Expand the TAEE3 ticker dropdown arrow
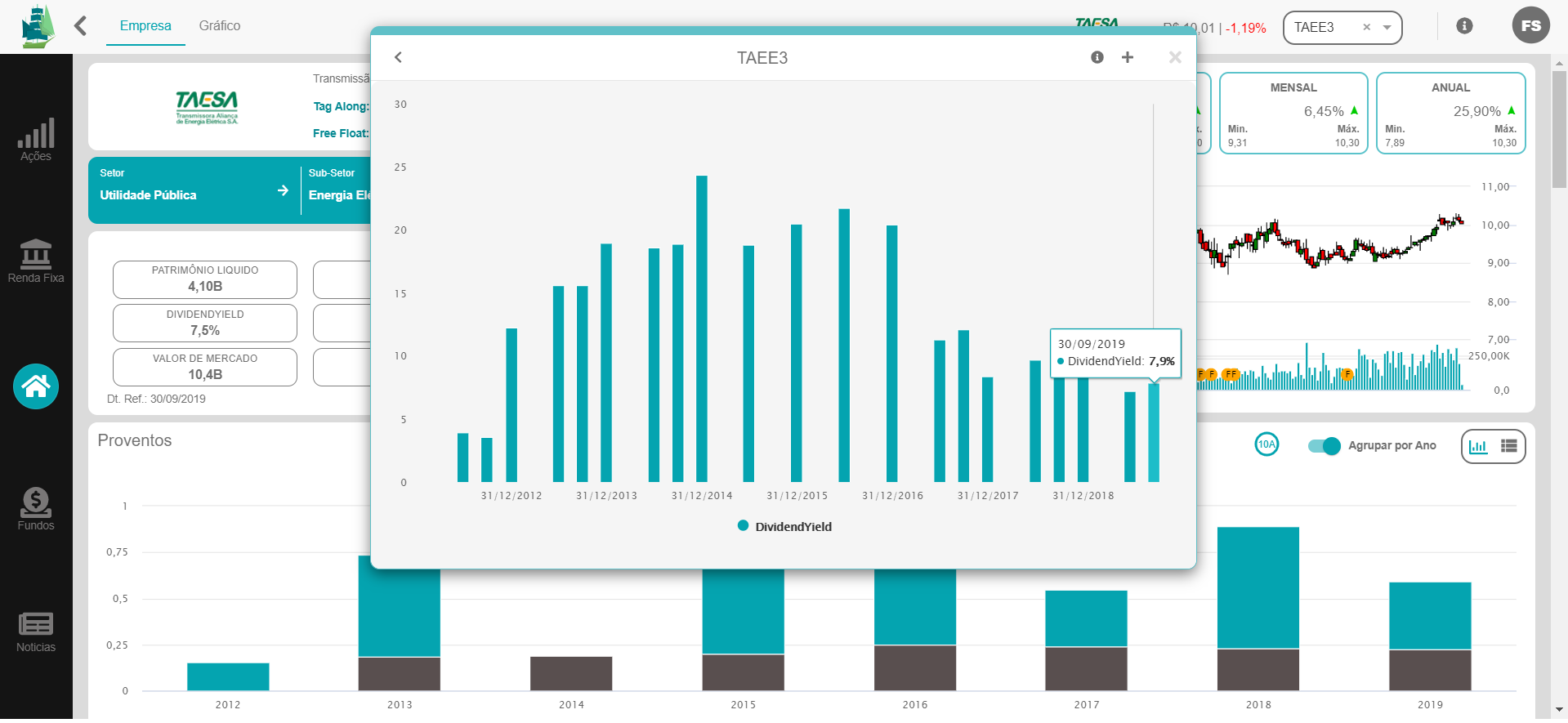 1387,27
